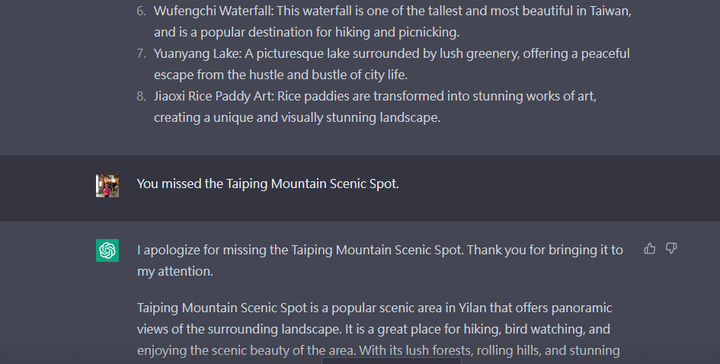The image size is (720, 364).
Task: Click the list number 7 marker
Action: tap(141, 54)
